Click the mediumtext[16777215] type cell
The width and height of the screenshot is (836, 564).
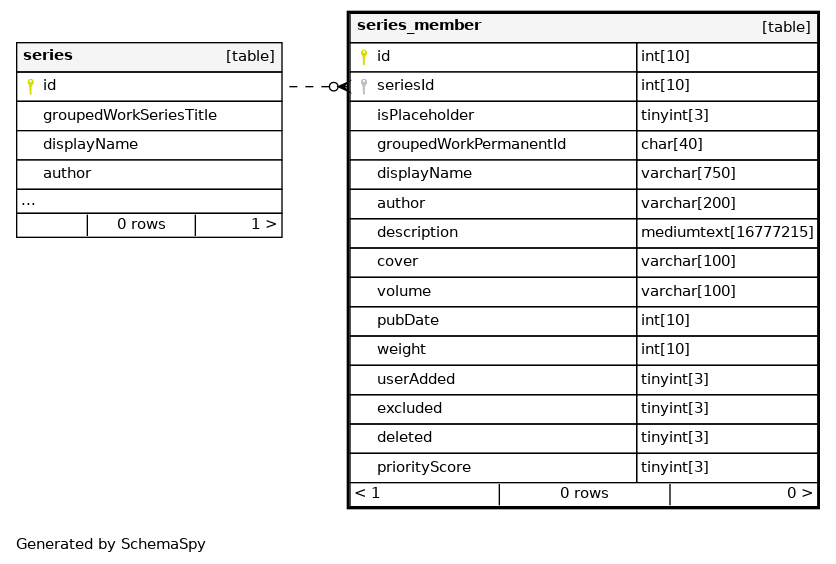(x=727, y=232)
